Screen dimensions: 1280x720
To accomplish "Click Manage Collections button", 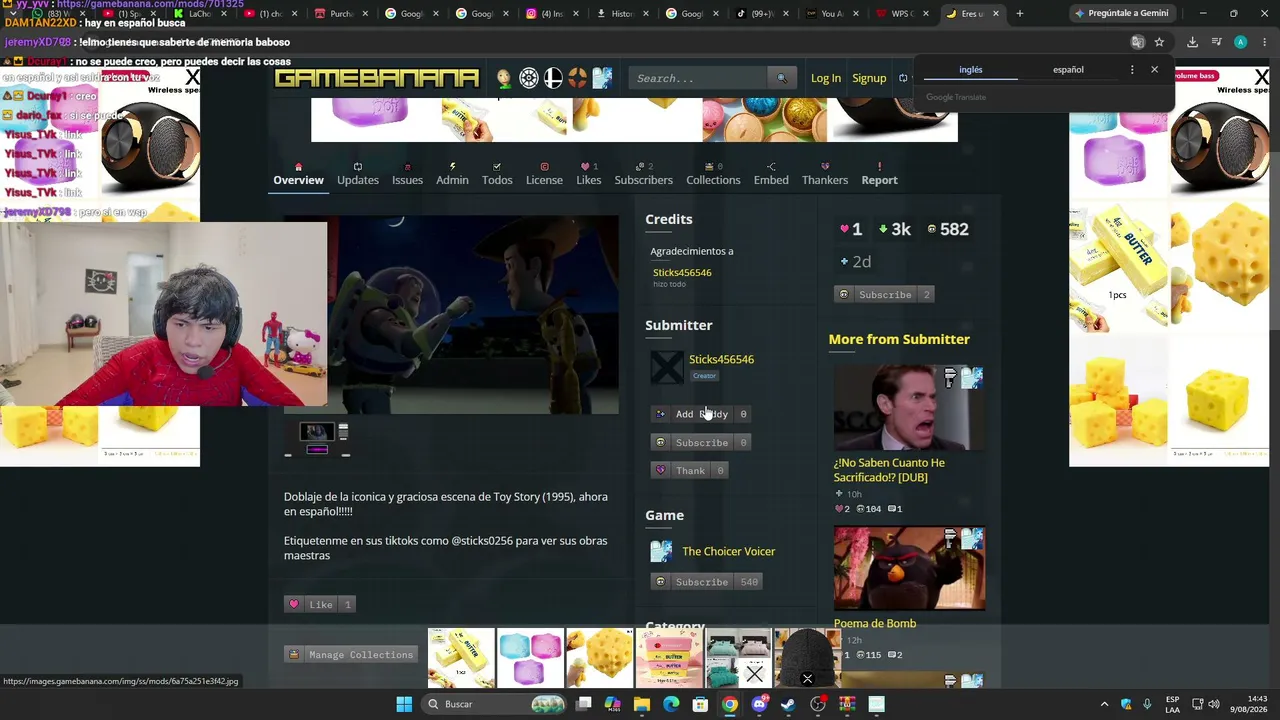I will pyautogui.click(x=350, y=654).
